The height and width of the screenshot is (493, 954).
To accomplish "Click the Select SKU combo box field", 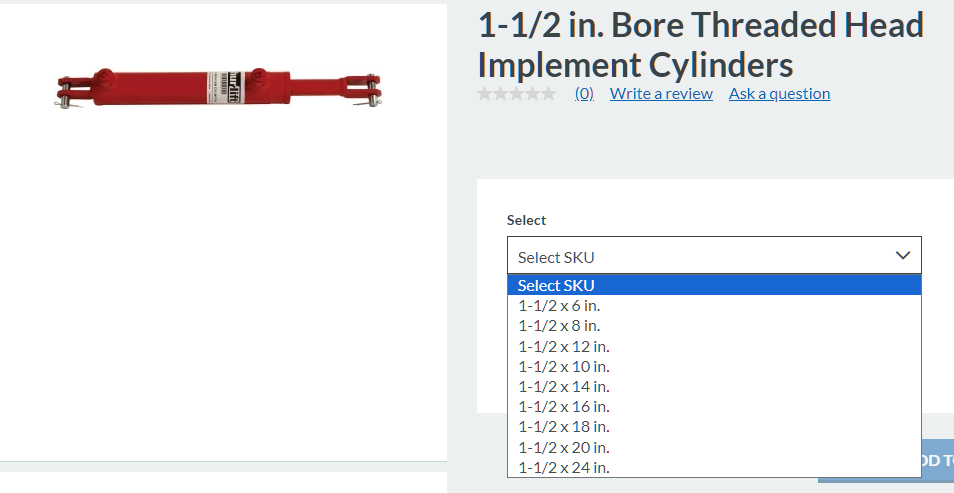I will pos(700,256).
